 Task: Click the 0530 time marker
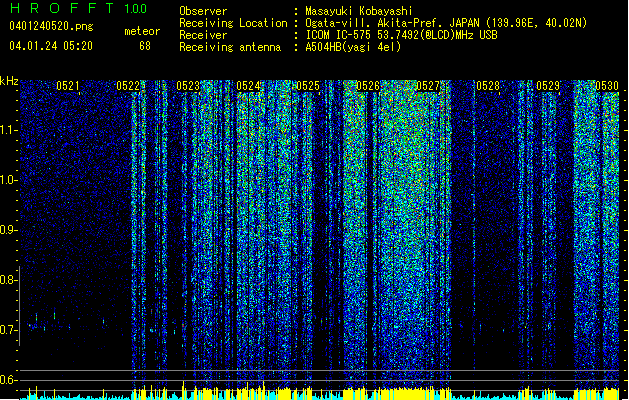[607, 86]
